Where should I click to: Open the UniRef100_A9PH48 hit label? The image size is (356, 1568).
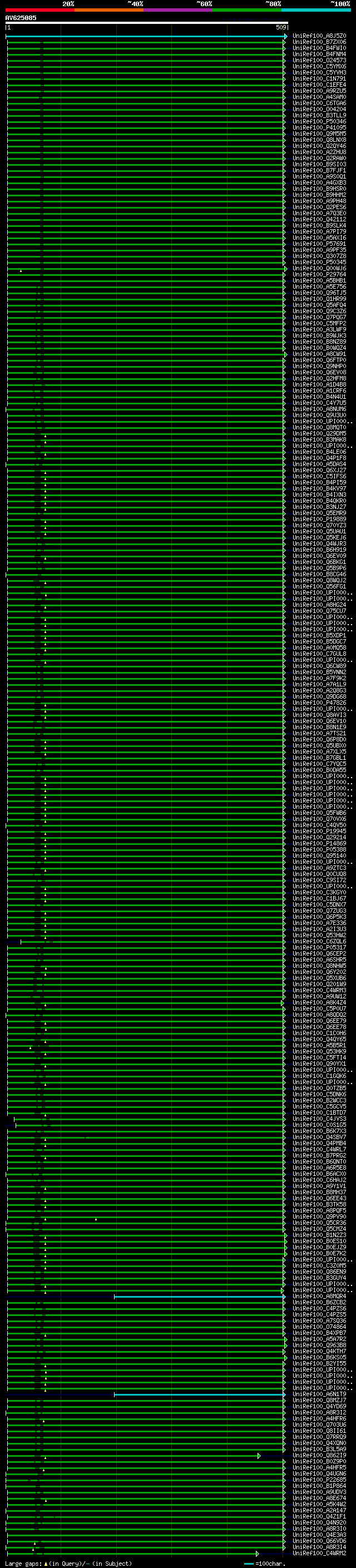point(319,201)
